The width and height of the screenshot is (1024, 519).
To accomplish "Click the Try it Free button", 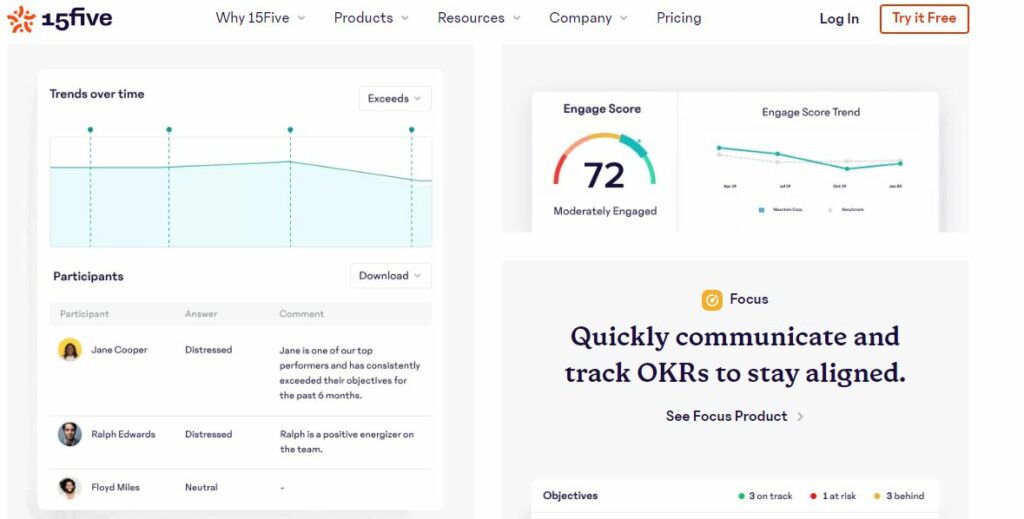I will pos(924,19).
